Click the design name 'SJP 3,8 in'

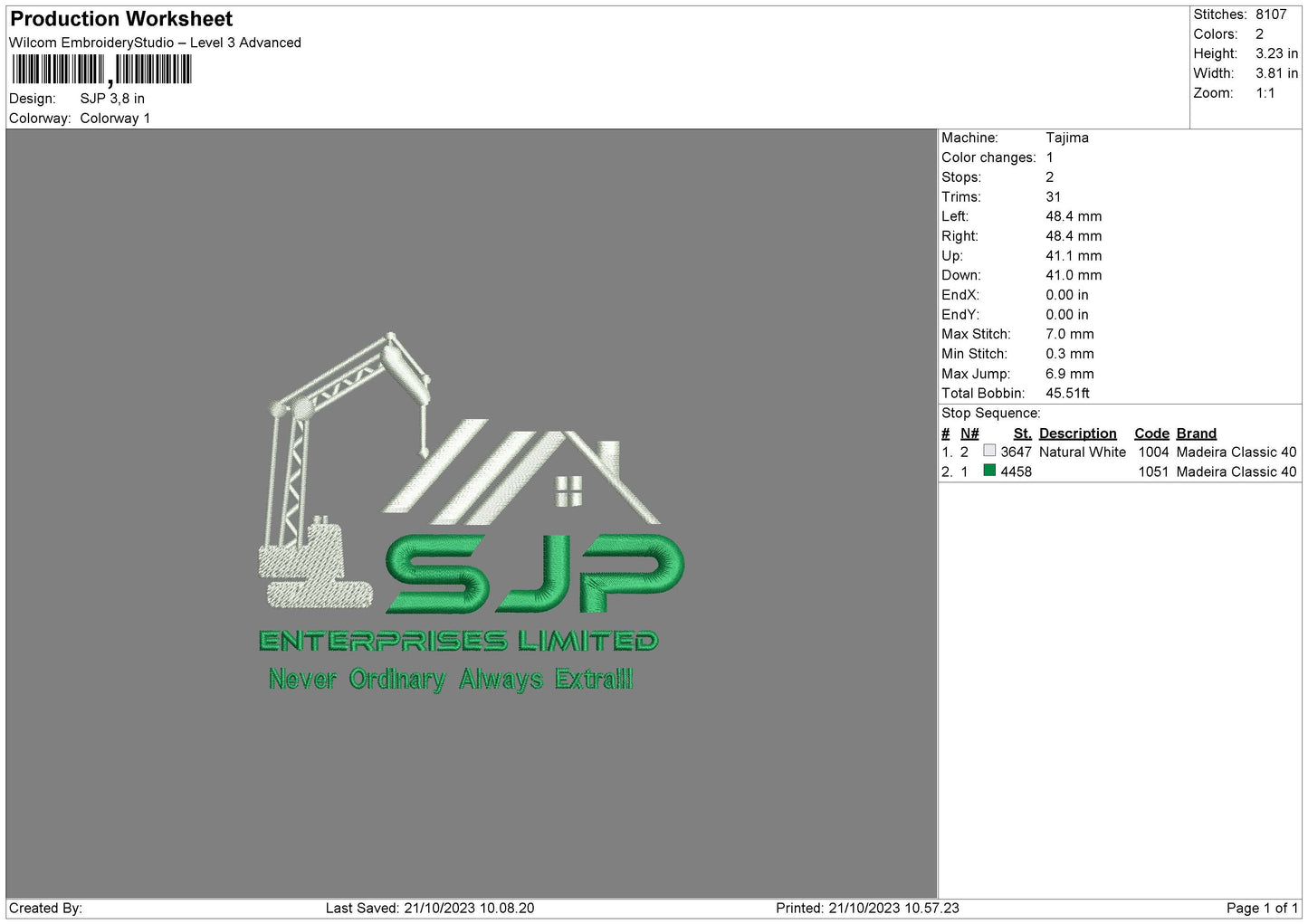pyautogui.click(x=112, y=99)
